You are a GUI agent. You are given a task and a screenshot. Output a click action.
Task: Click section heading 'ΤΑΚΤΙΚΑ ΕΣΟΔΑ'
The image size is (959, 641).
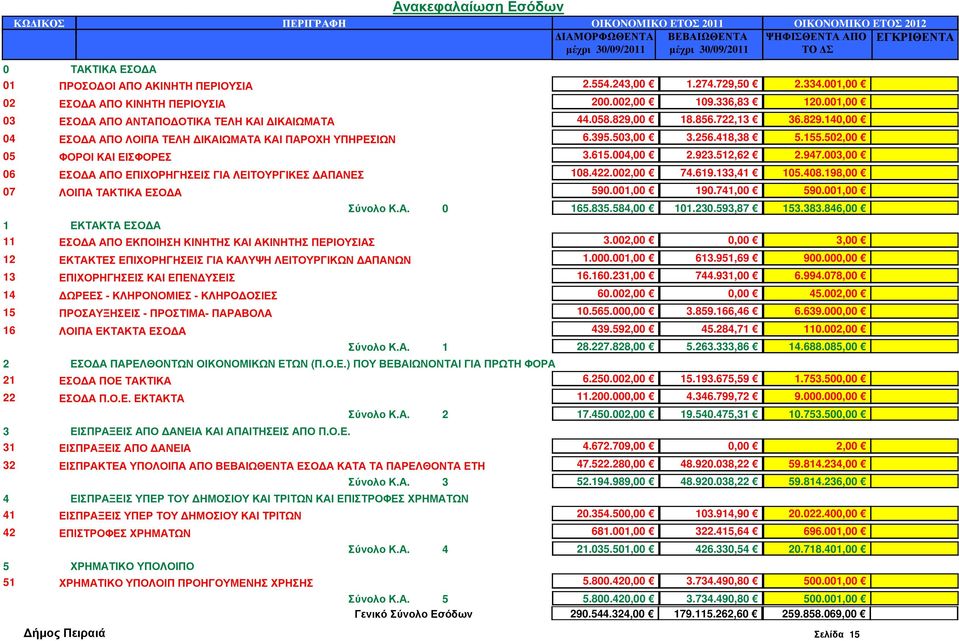tap(113, 69)
